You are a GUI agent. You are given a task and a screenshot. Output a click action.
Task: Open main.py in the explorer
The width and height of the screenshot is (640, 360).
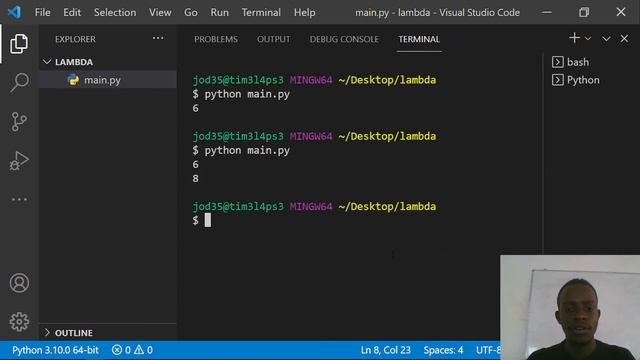pos(108,80)
